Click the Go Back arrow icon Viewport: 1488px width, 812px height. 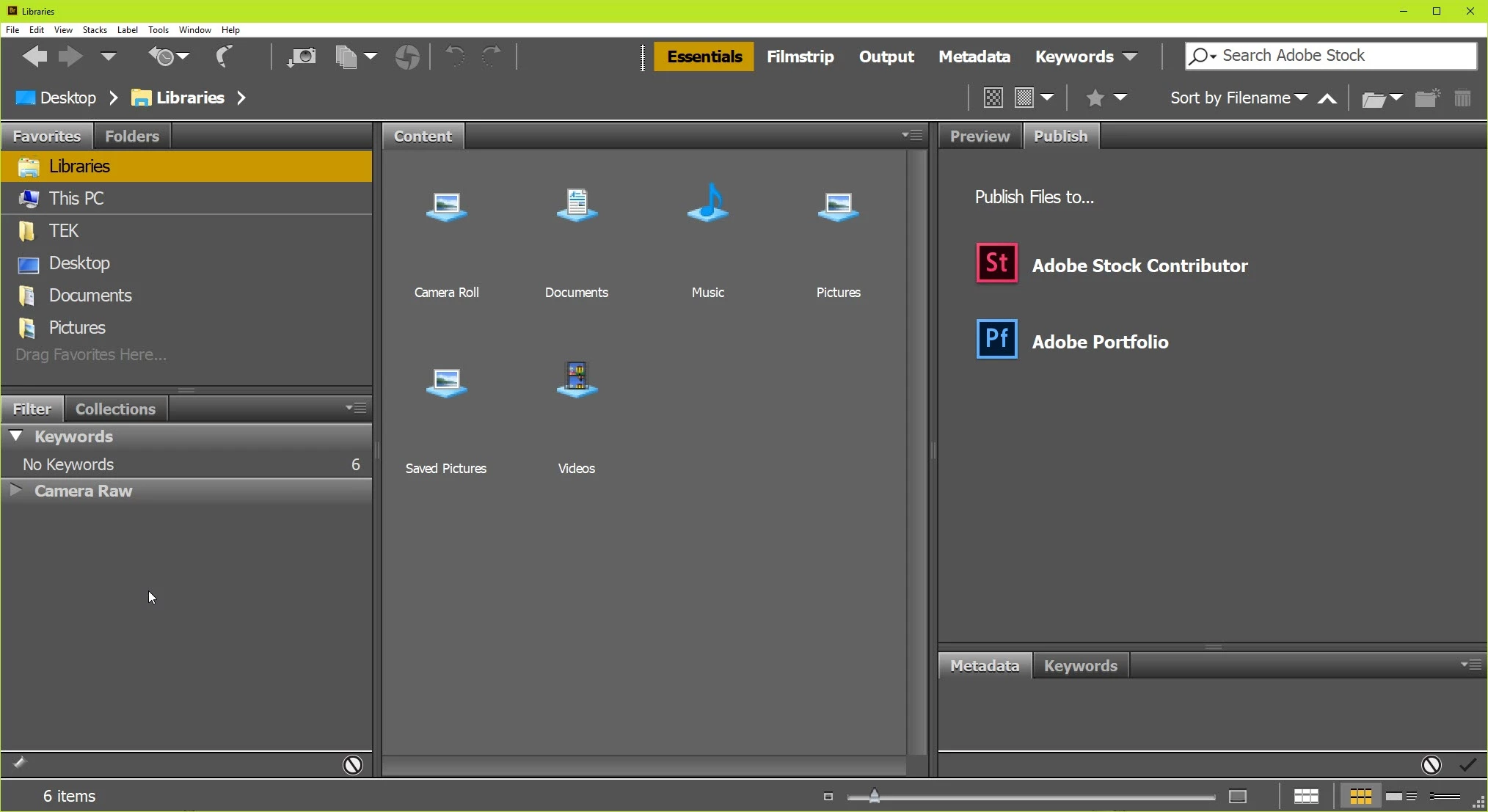(x=34, y=56)
